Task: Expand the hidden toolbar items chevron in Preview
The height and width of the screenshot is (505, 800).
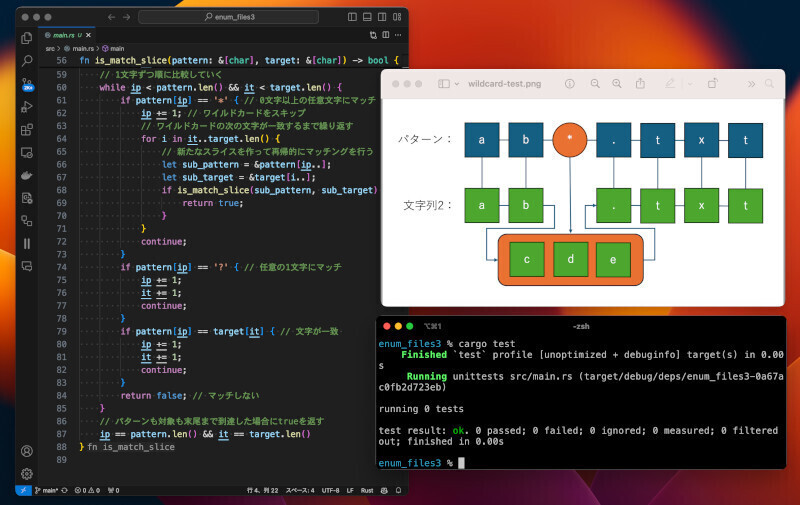Action: (x=752, y=84)
